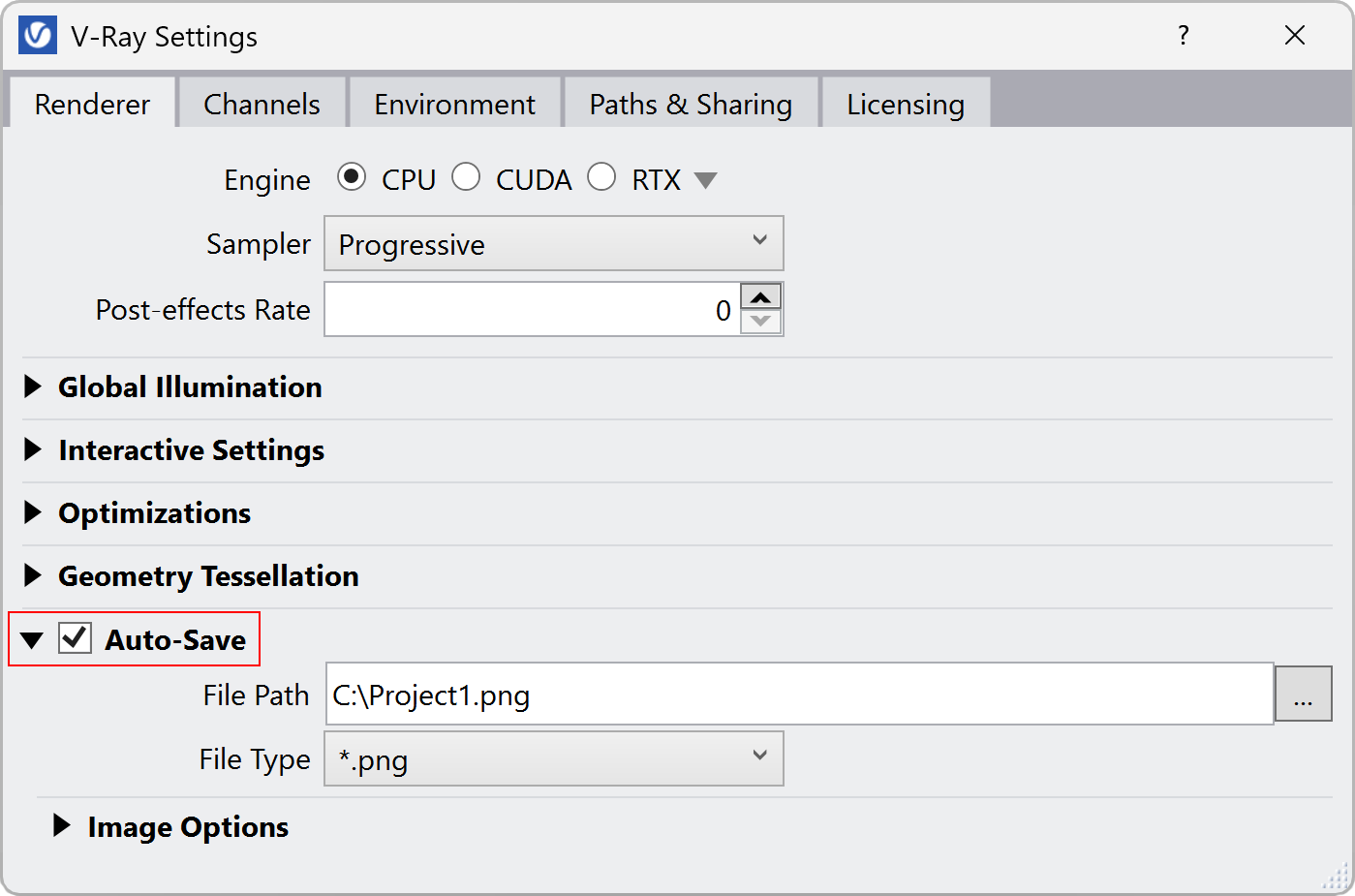Viewport: 1355px width, 896px height.
Task: Click the File Path field with C:\Project1.png
Action: [799, 694]
